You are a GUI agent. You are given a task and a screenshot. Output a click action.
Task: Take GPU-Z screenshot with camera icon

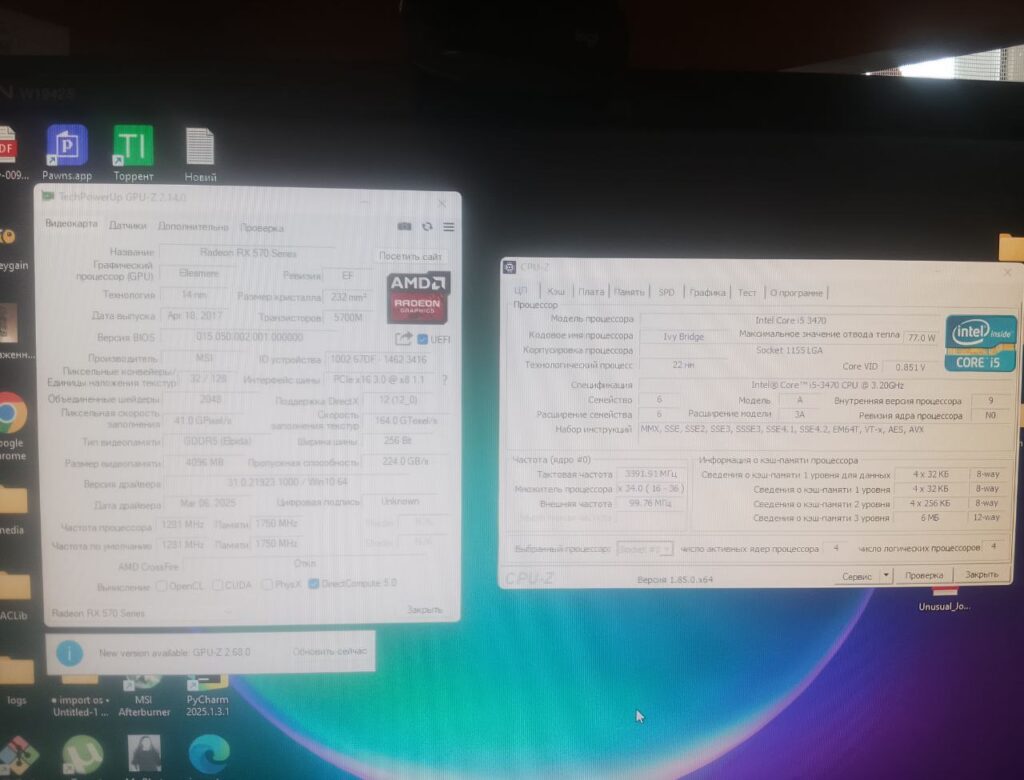(x=405, y=226)
